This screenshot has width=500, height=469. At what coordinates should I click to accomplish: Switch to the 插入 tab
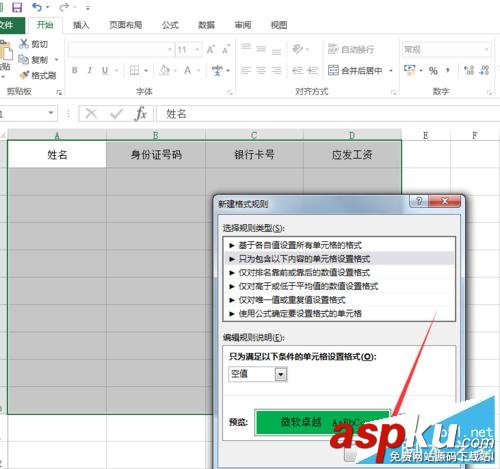81,25
